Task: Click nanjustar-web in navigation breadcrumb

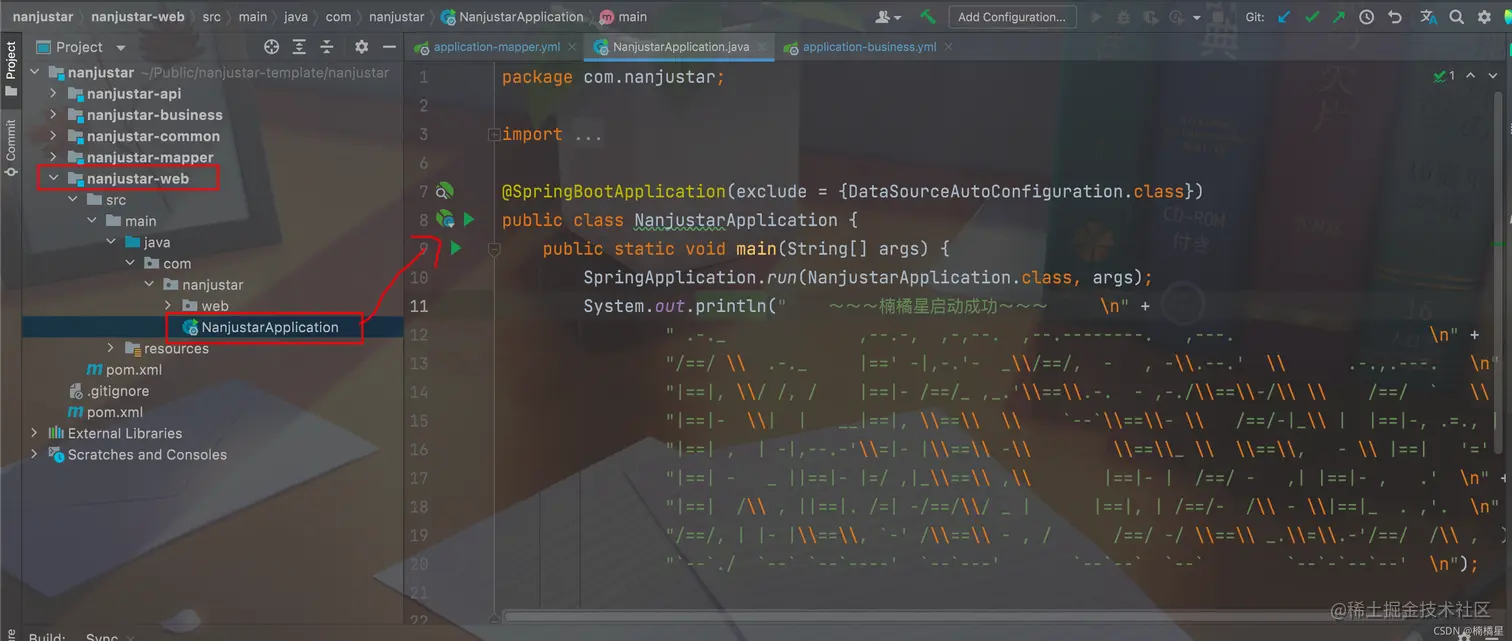Action: coord(138,17)
